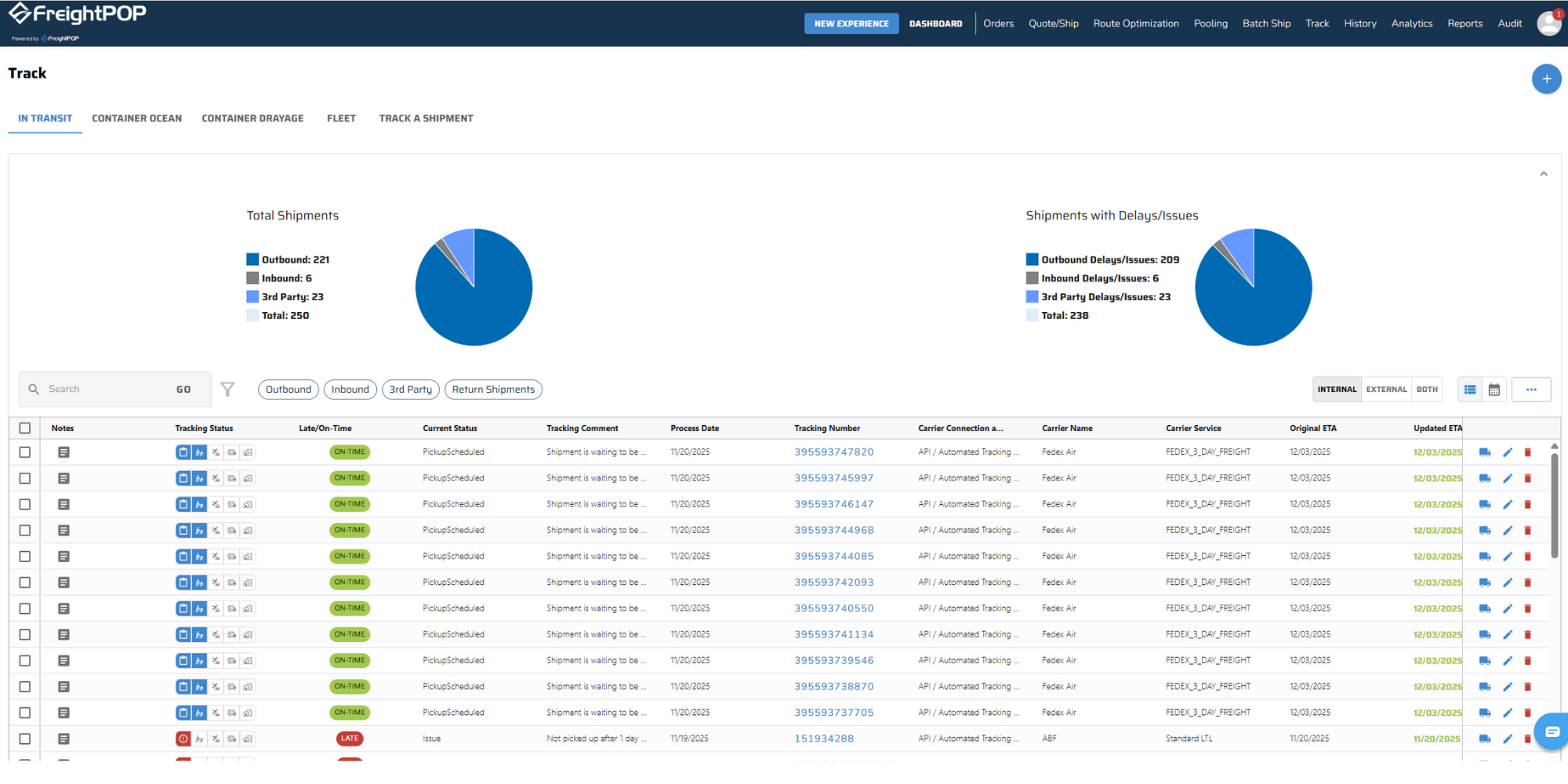Open the three-dots more options menu

pyautogui.click(x=1531, y=390)
